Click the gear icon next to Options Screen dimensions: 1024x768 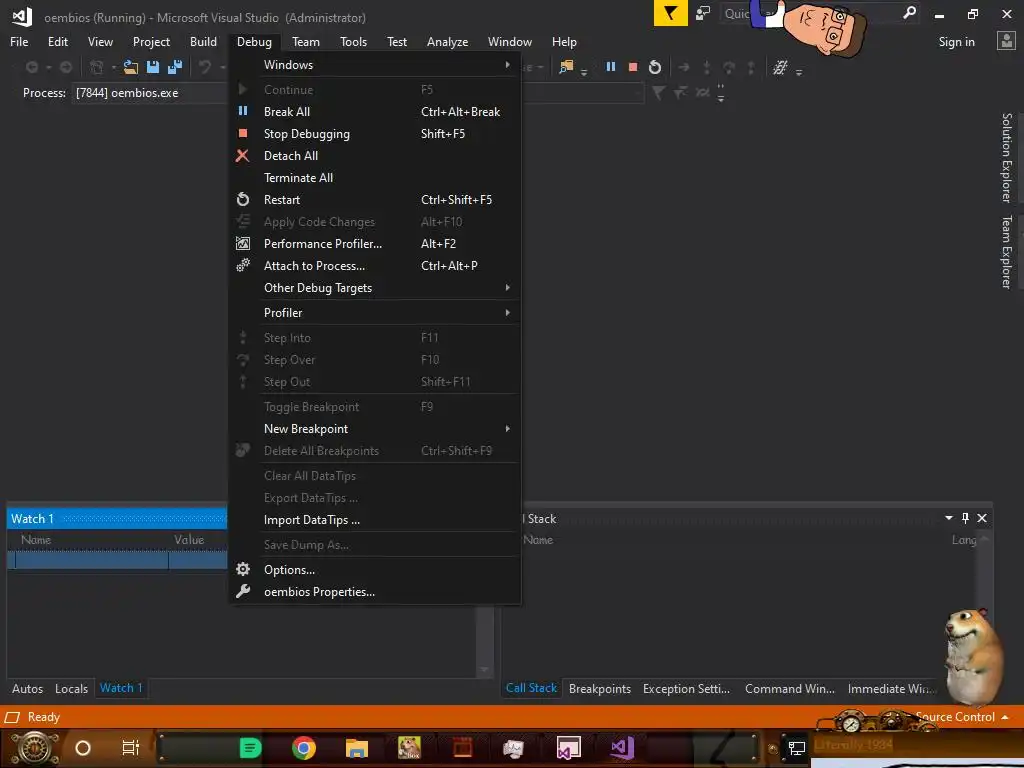tap(242, 569)
